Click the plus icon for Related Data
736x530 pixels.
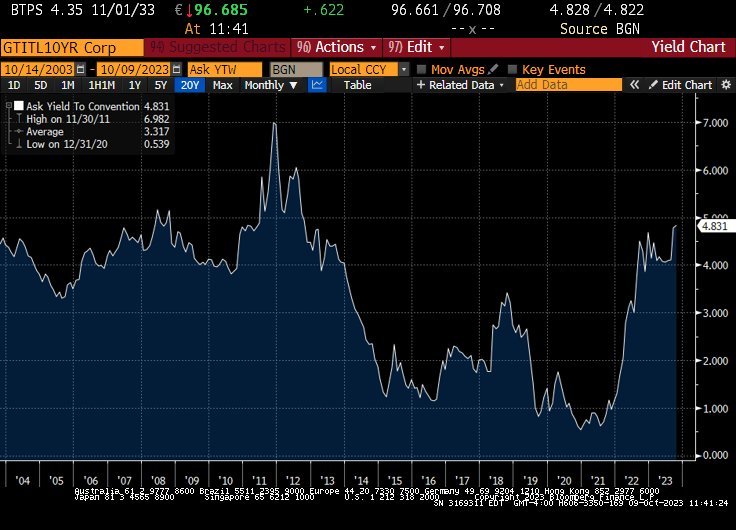[422, 86]
